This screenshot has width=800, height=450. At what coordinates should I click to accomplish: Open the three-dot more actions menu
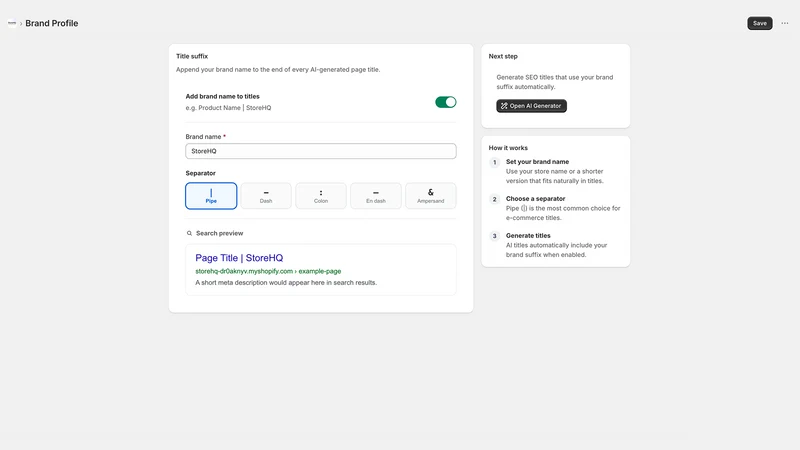785,23
